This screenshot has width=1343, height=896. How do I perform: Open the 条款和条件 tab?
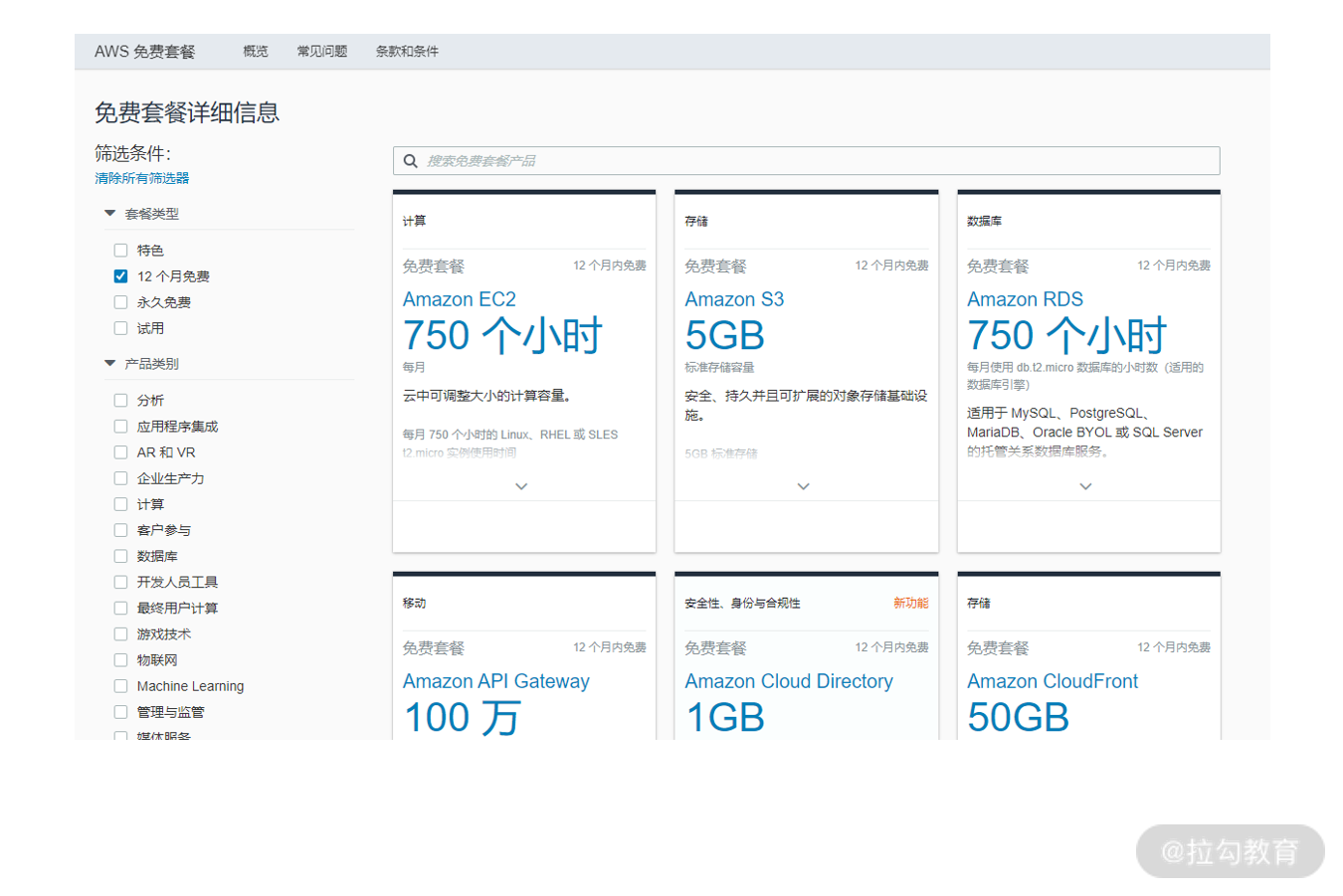pos(407,52)
